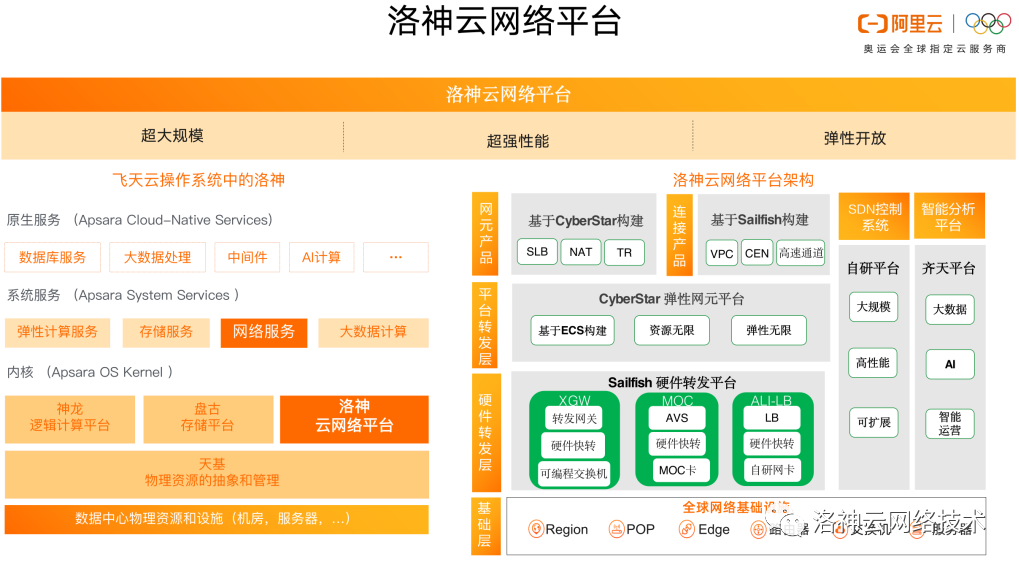
Task: Select the 高性能 box under 自研平台
Action: coord(873,363)
